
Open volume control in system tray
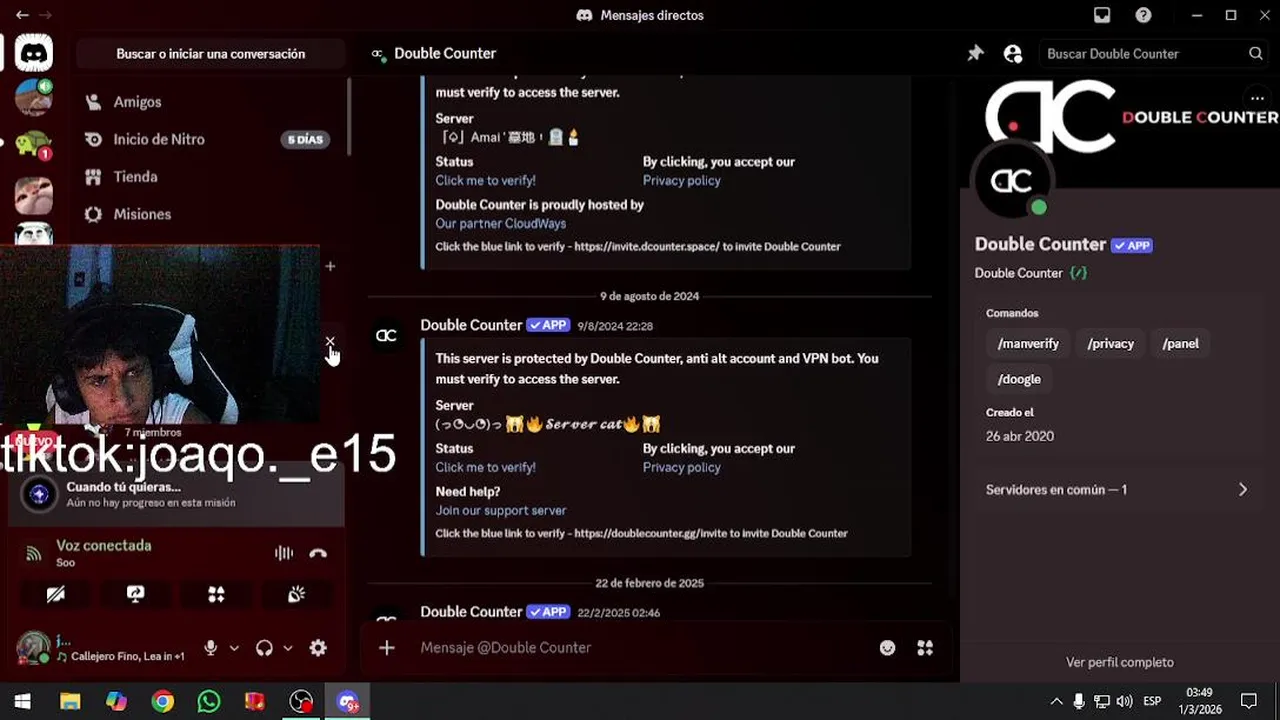click(x=1124, y=702)
